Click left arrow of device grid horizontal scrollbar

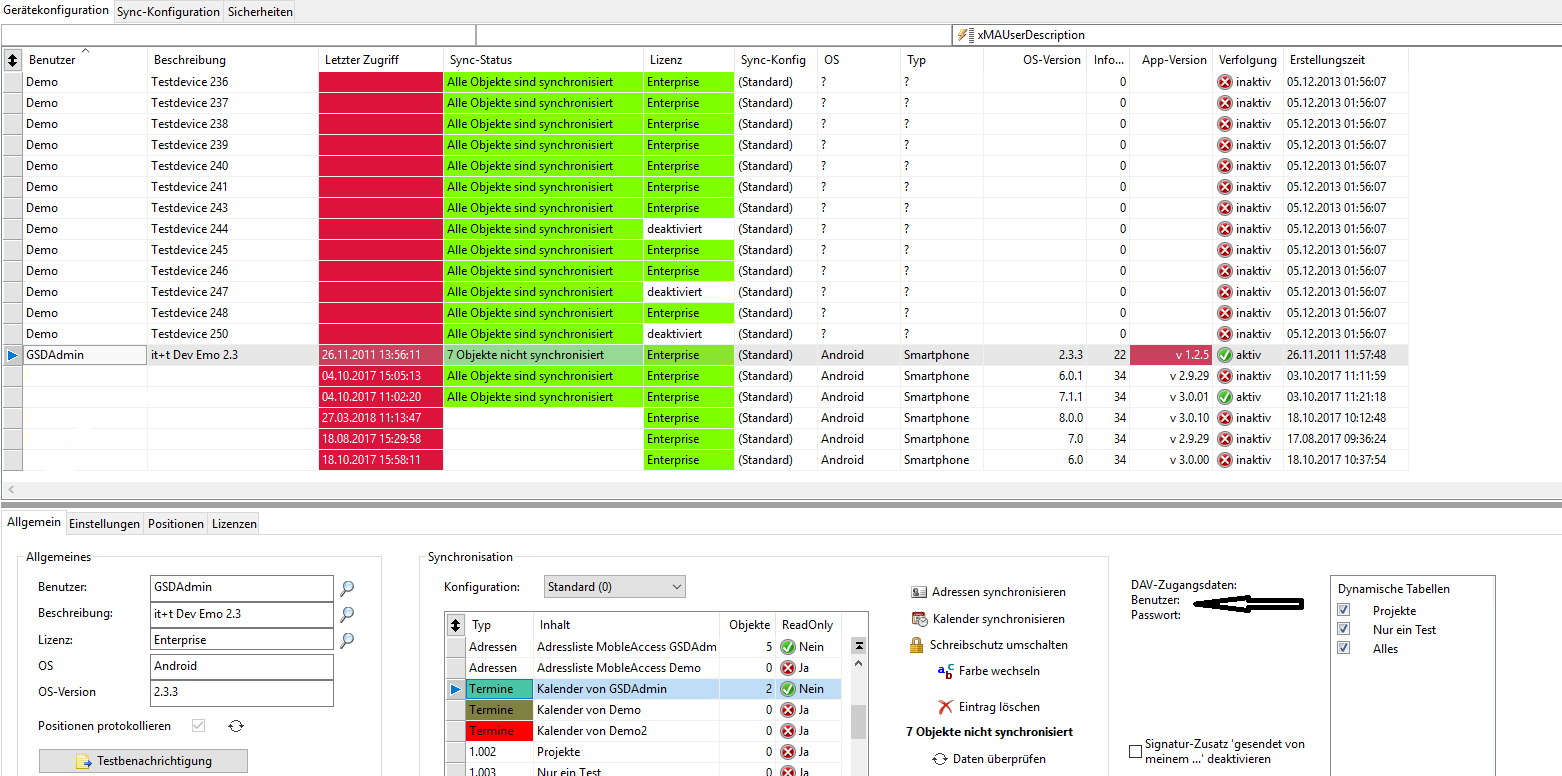point(10,490)
